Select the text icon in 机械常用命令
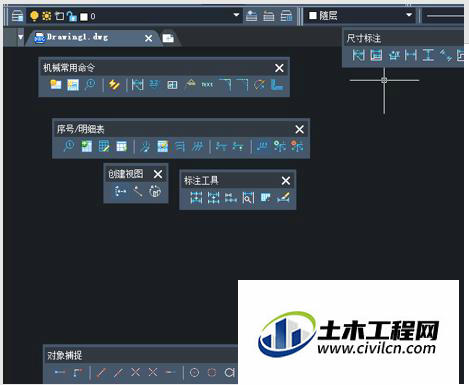The height and width of the screenshot is (385, 469). pos(207,85)
